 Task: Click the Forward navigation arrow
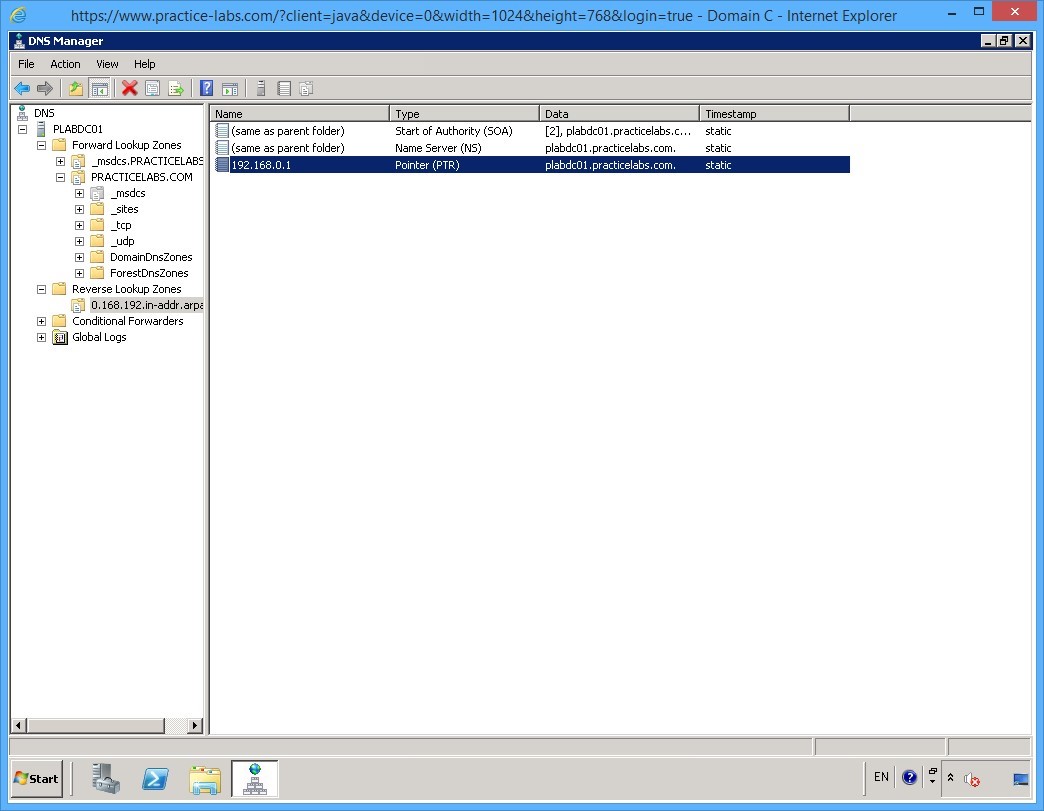tap(45, 88)
